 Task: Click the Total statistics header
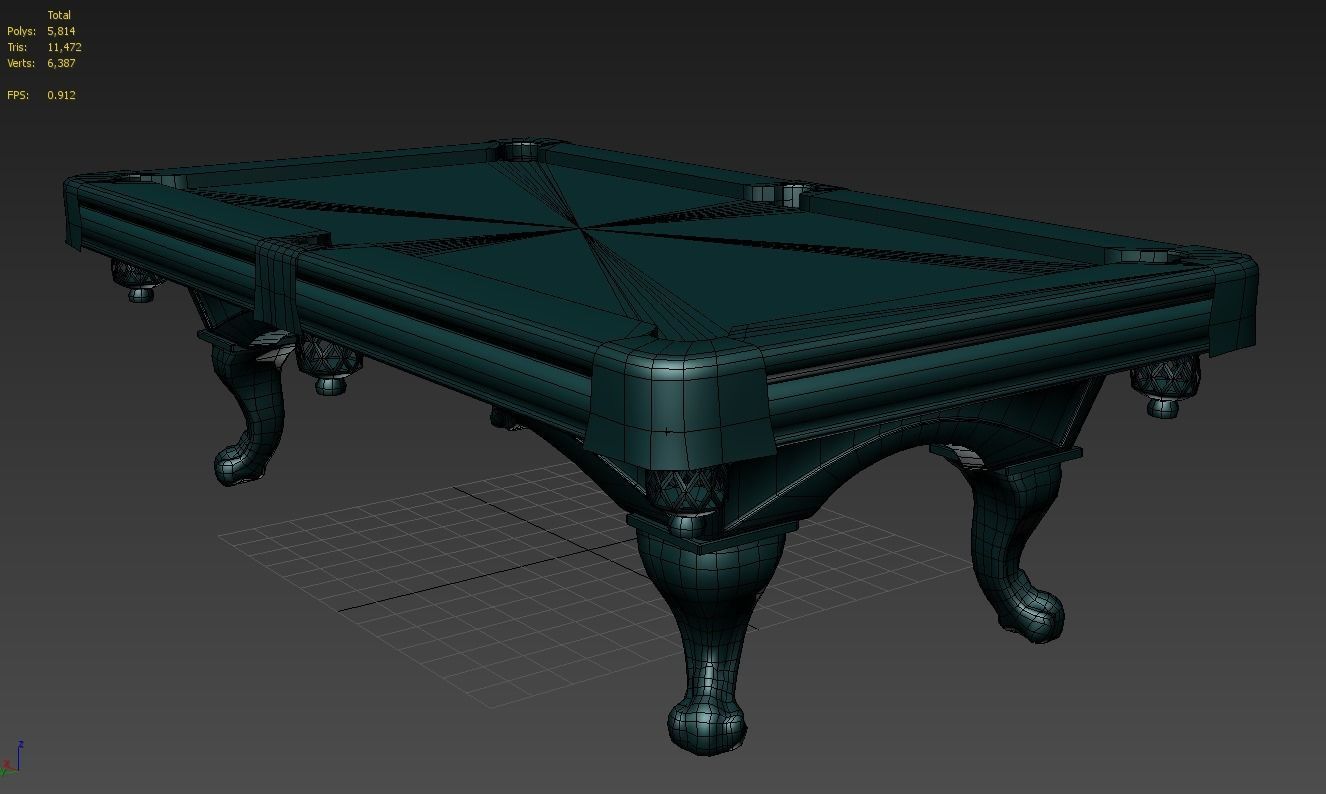(x=59, y=15)
